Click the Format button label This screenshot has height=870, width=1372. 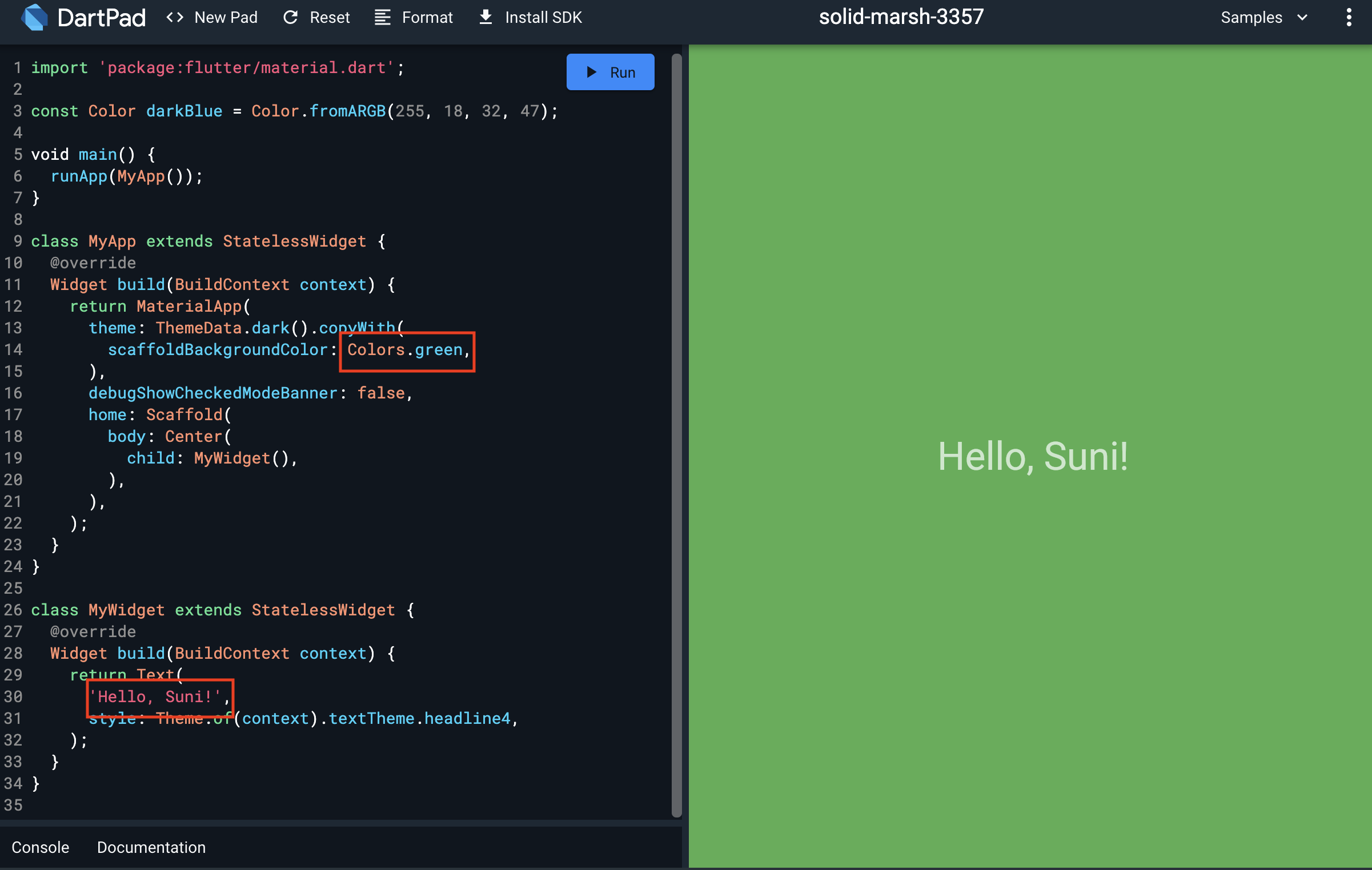[x=427, y=17]
